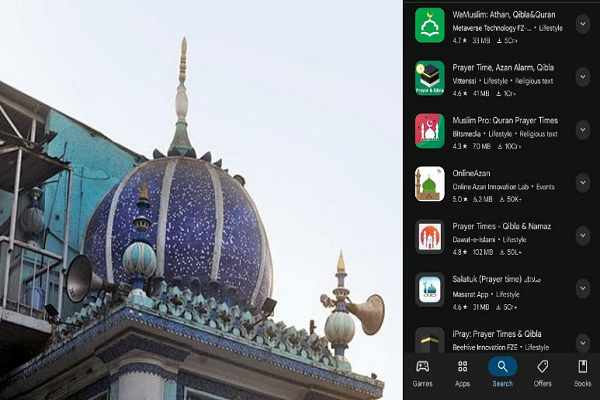The height and width of the screenshot is (400, 600).
Task: Tap the Prayer Times - Qibla & Namaz icon
Action: (430, 236)
